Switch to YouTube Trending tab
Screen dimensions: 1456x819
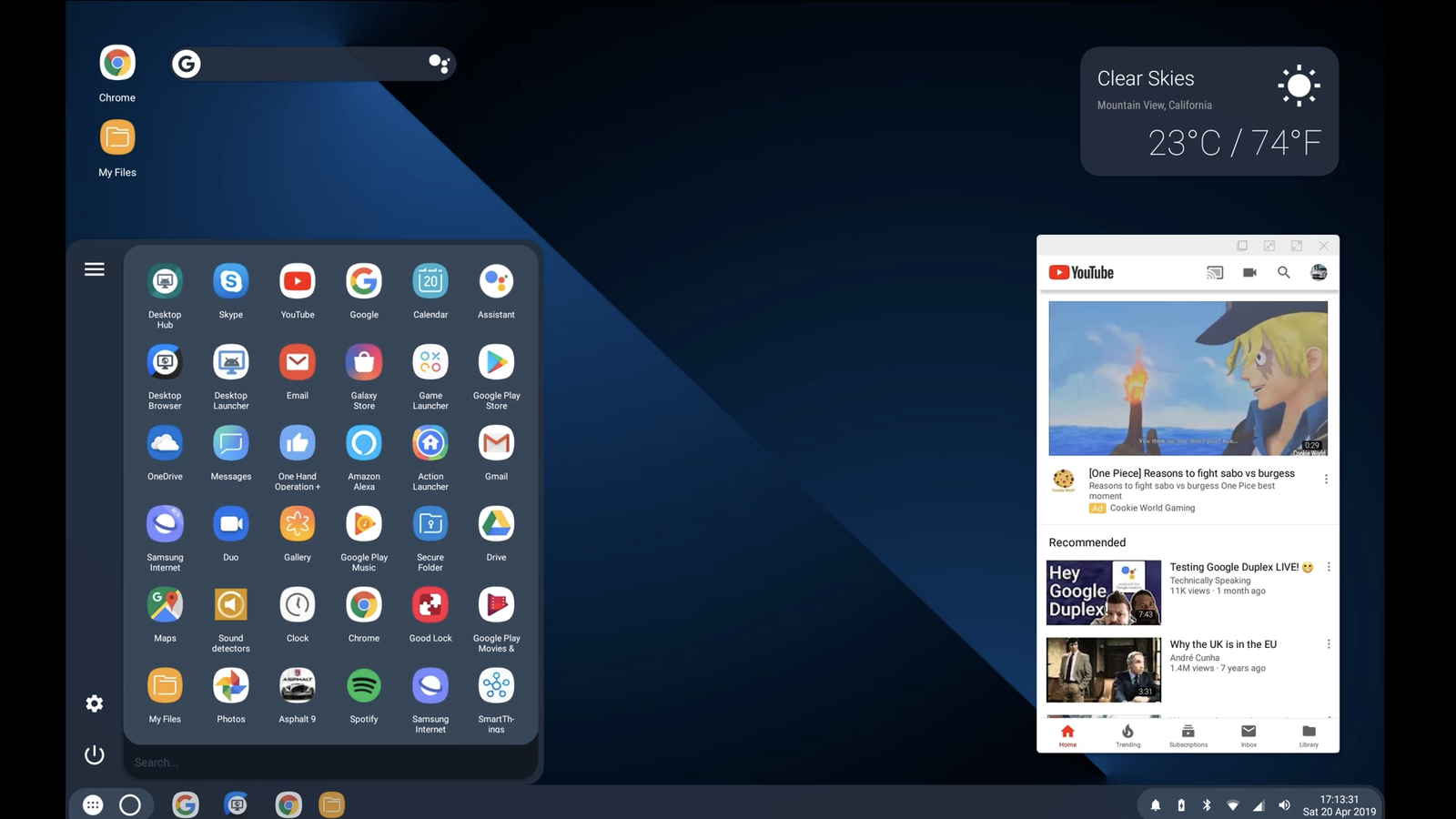click(1127, 735)
